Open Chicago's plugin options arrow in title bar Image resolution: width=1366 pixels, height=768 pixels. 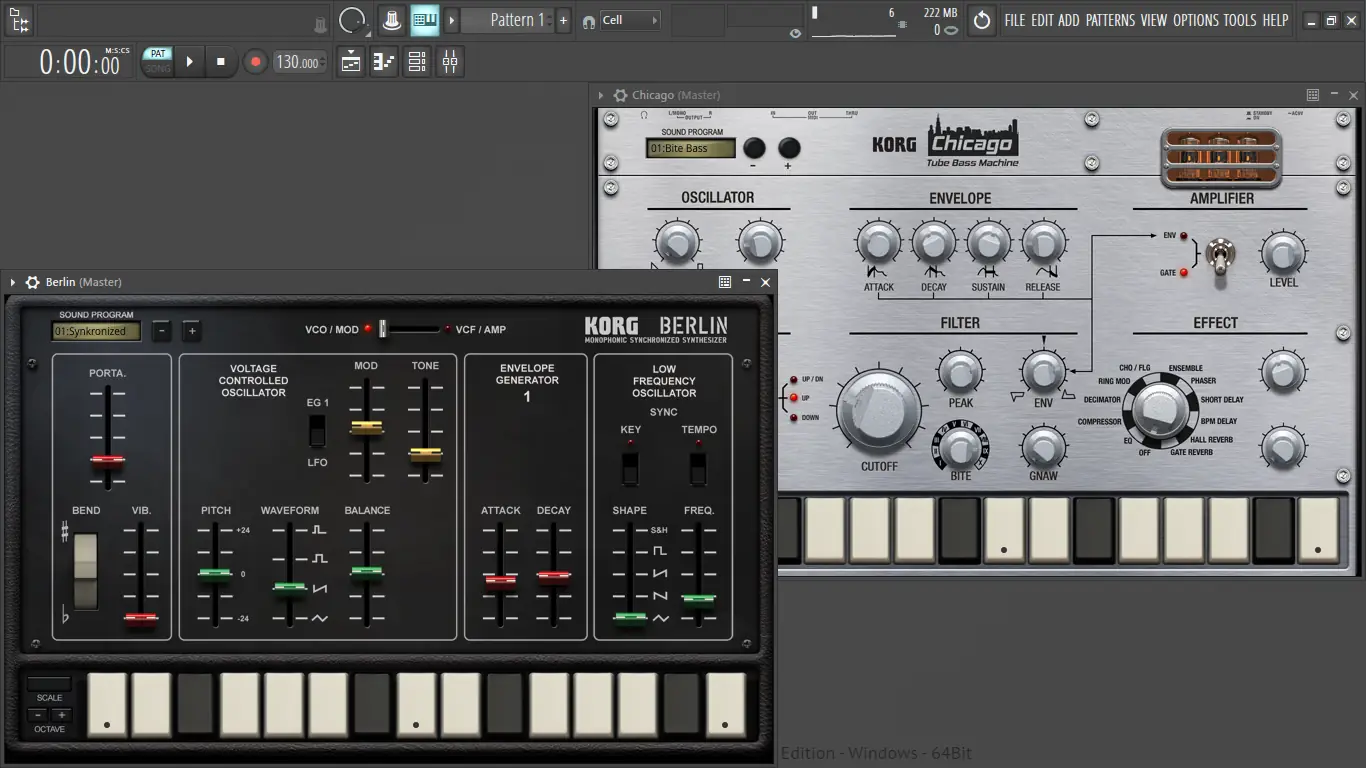tap(601, 96)
